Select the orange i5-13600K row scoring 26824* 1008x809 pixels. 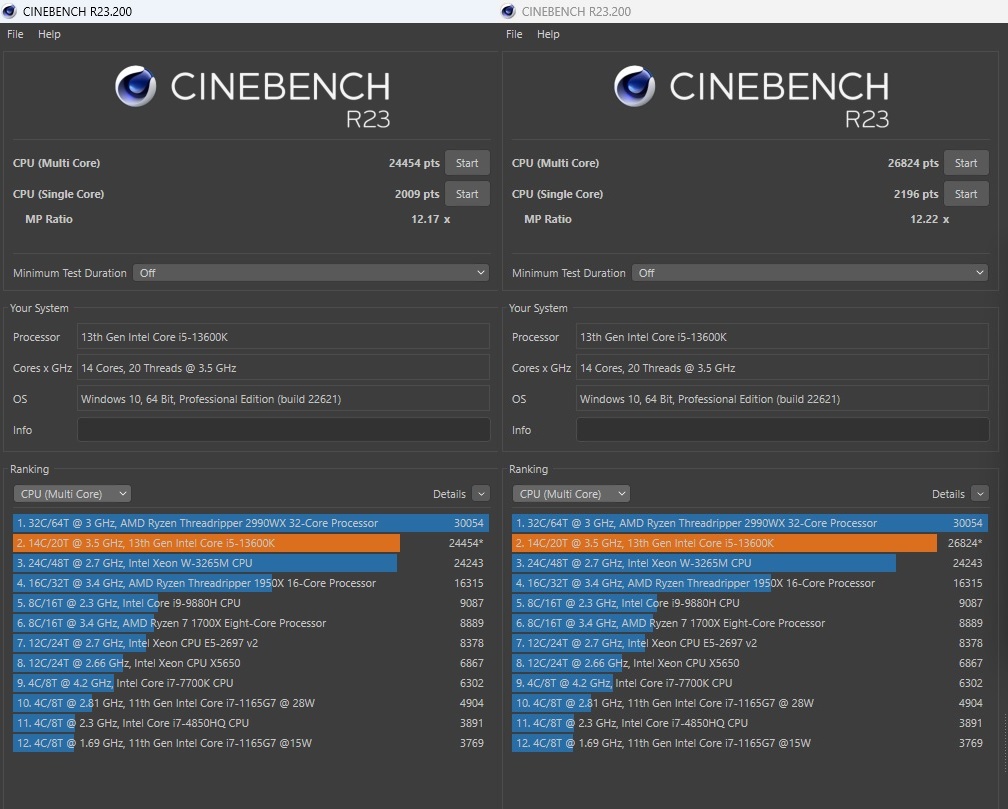750,543
